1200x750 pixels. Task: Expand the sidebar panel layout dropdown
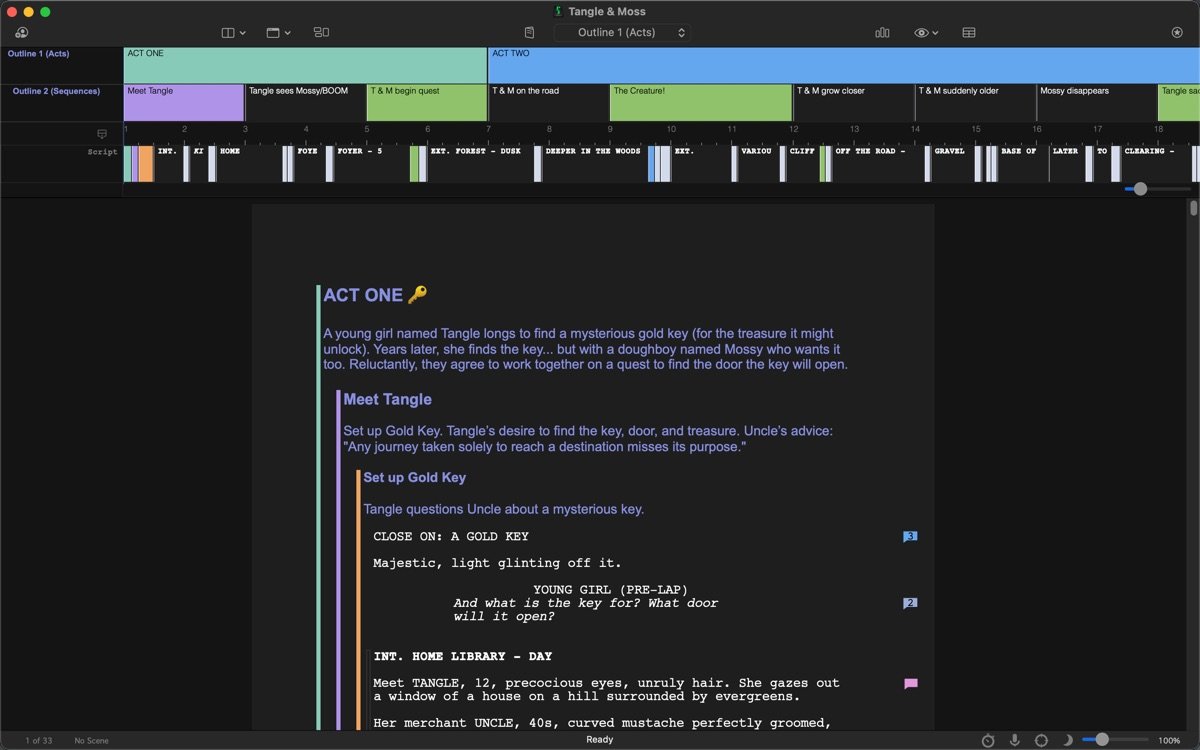click(x=233, y=33)
